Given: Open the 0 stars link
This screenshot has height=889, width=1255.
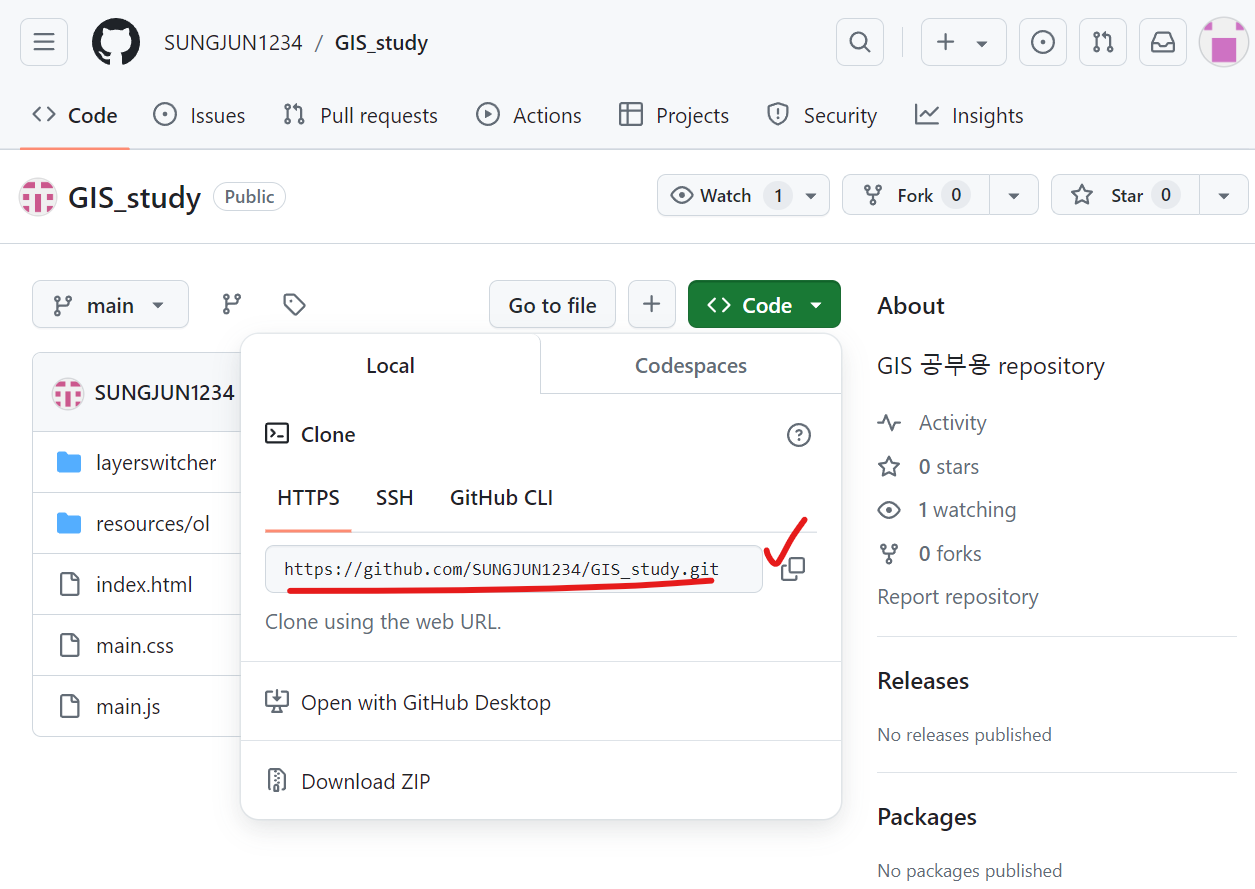Looking at the screenshot, I should point(949,467).
